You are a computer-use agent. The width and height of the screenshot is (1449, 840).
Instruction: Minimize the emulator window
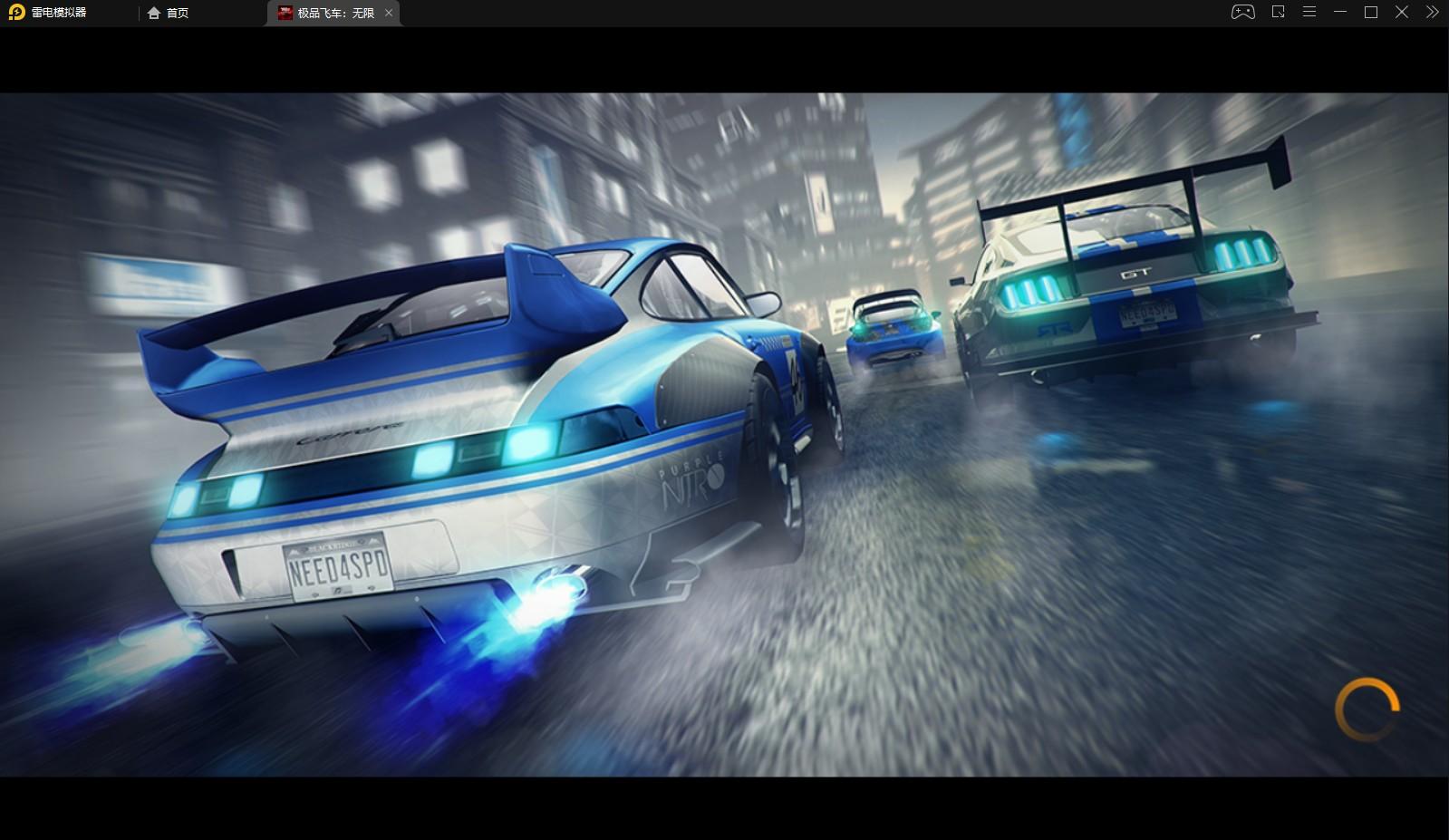1340,13
